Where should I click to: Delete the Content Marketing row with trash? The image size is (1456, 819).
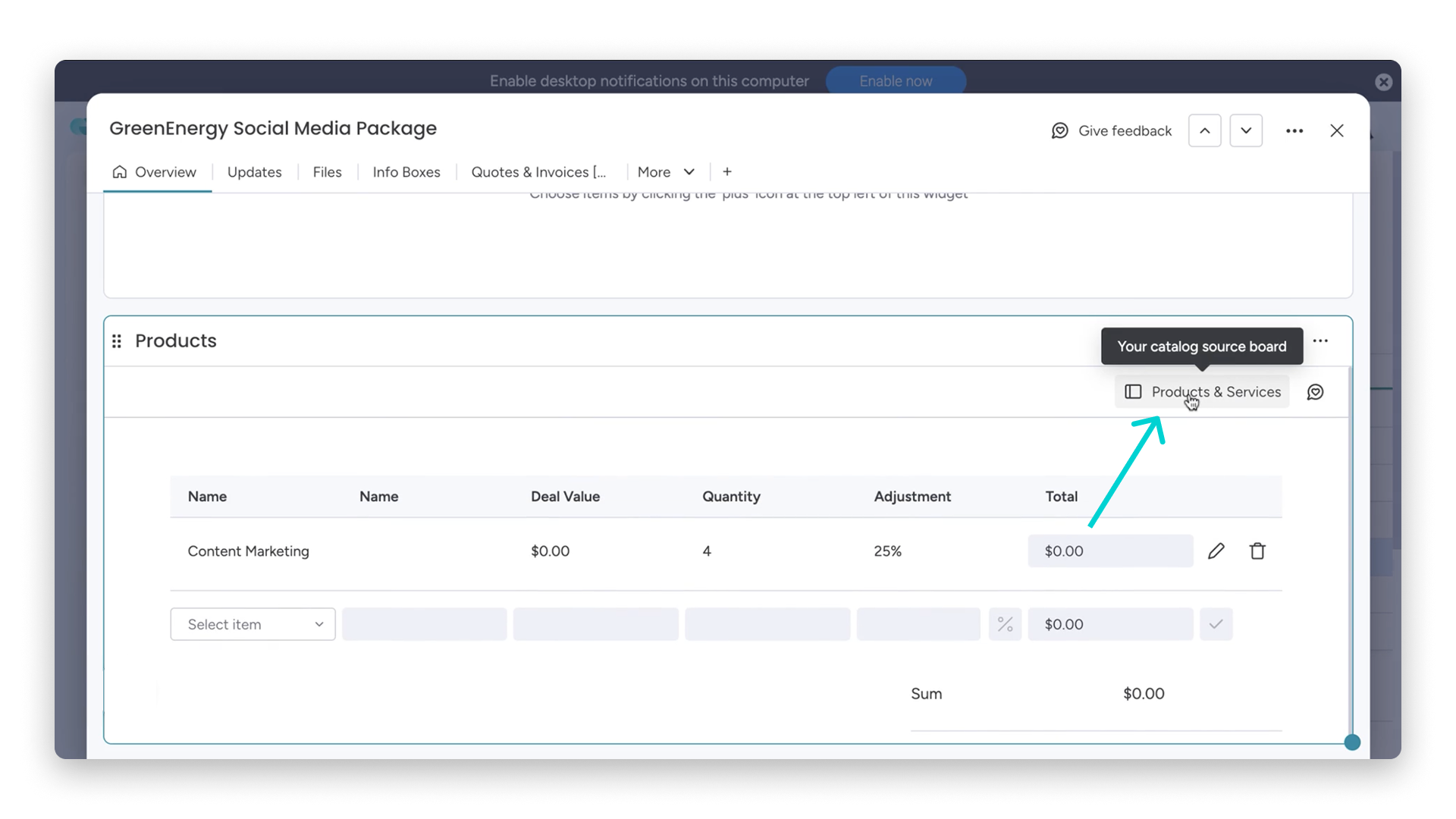[1257, 551]
